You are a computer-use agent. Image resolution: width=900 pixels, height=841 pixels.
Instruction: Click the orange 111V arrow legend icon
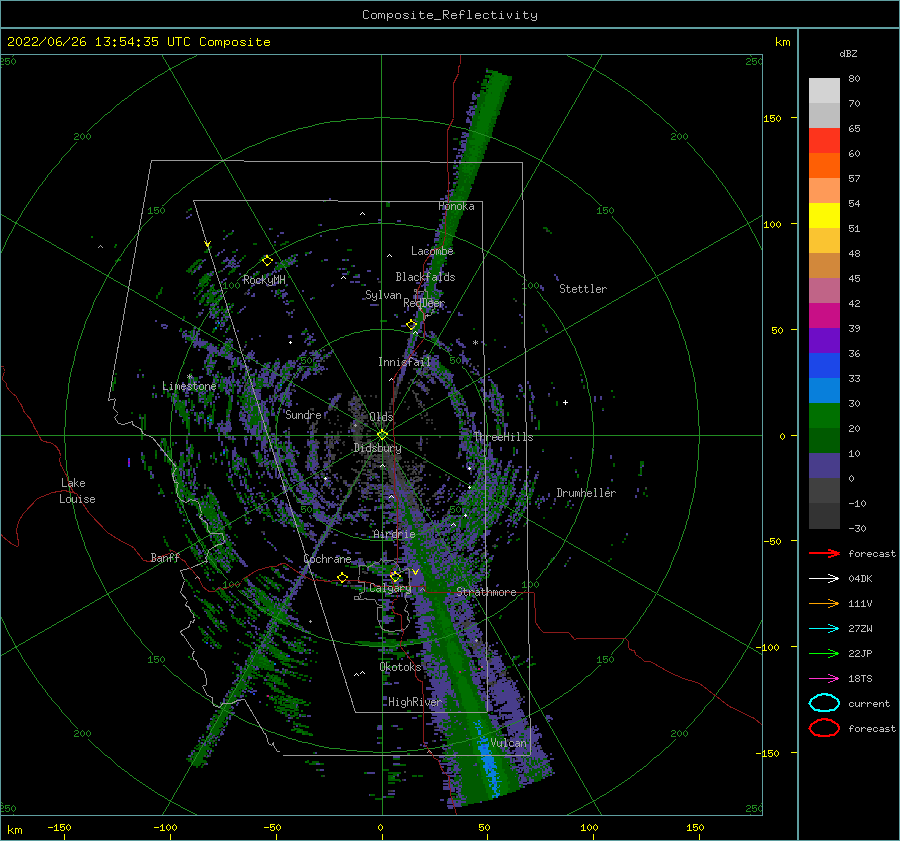(824, 603)
